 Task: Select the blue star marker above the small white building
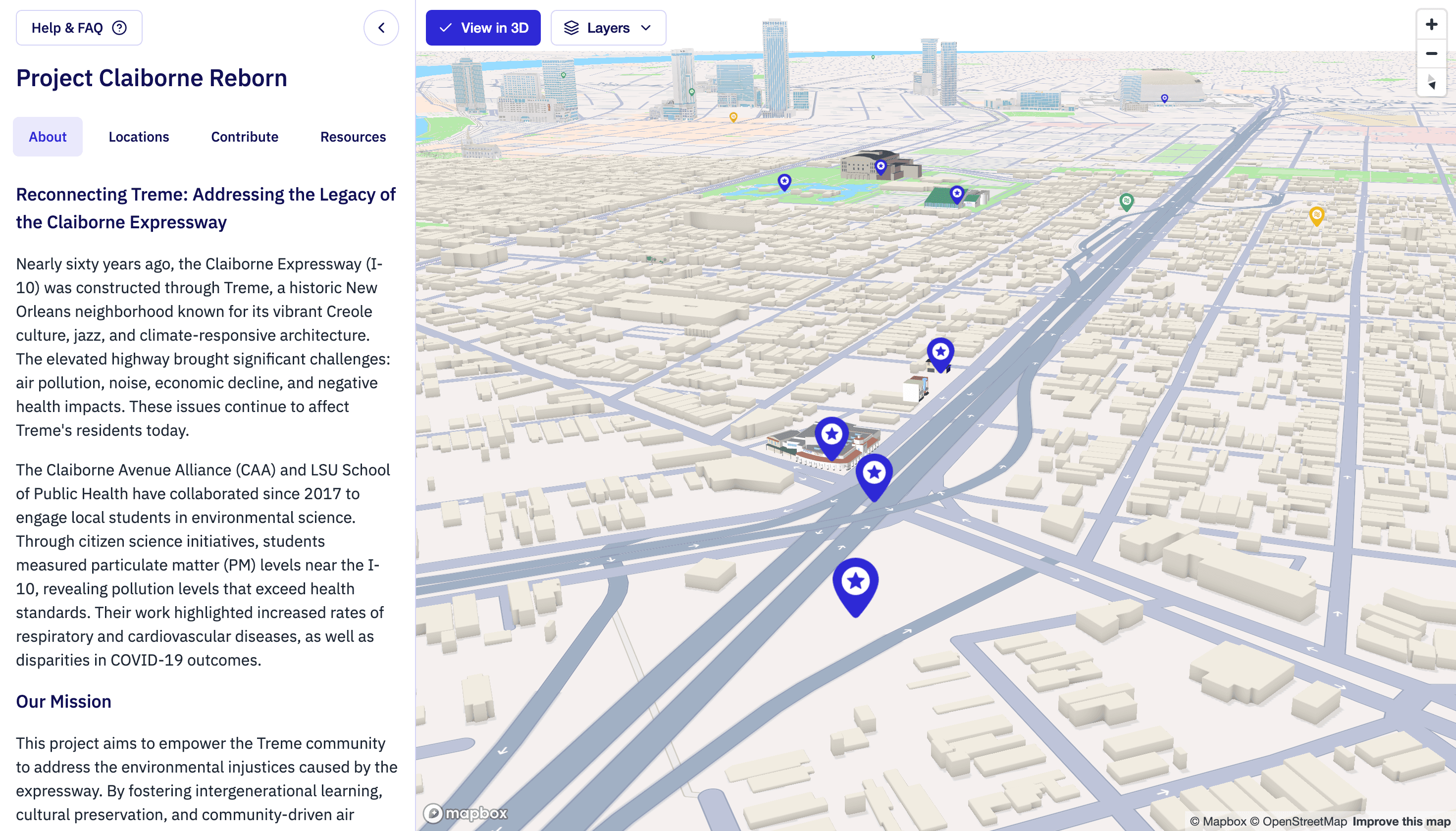click(x=940, y=355)
